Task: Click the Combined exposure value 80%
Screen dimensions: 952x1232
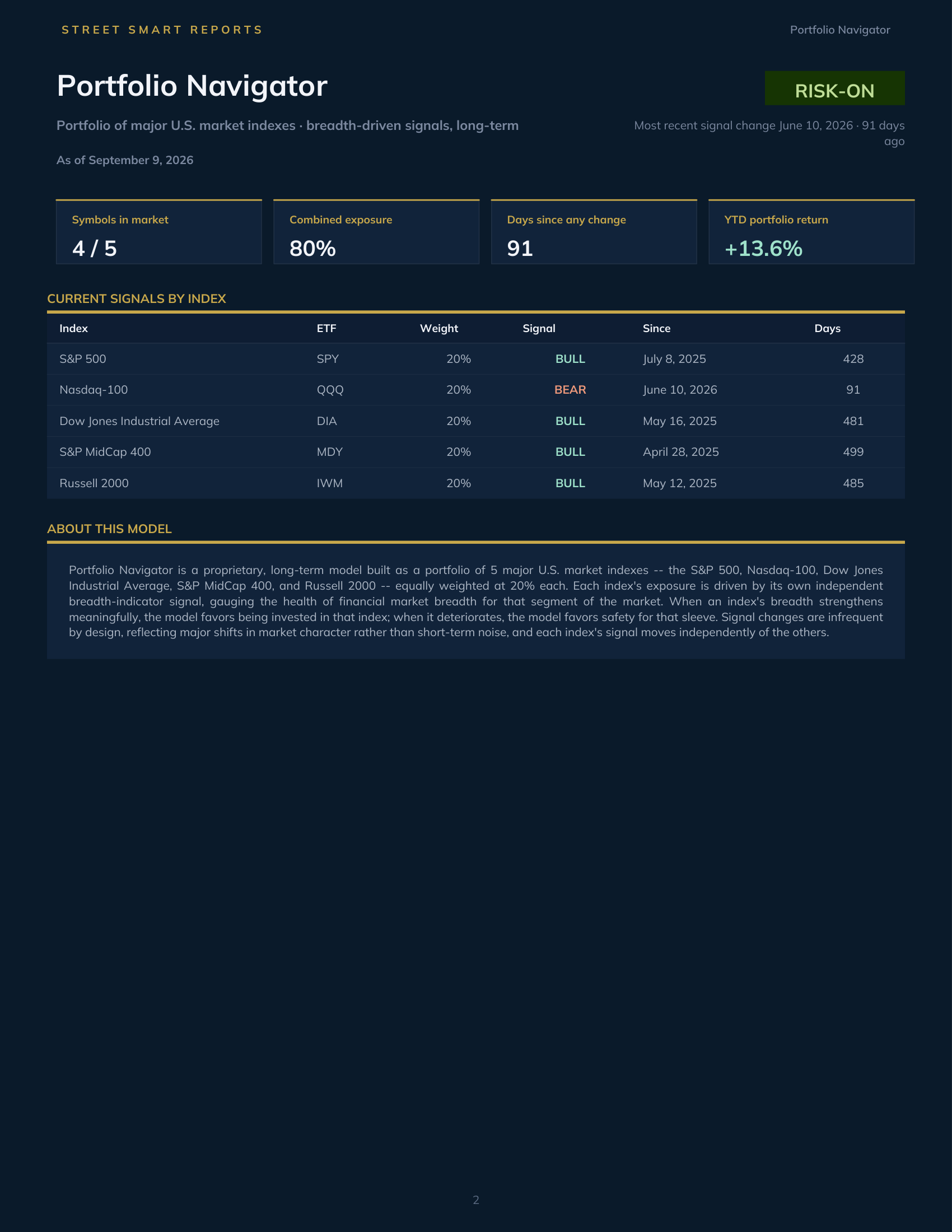Action: pos(312,249)
